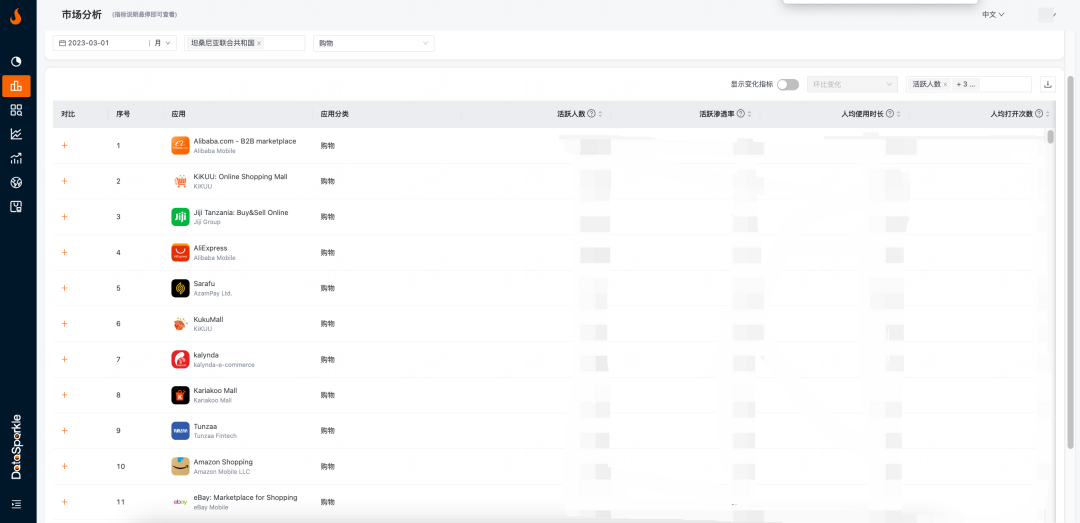
Task: Open the growth bars arrow sidebar icon
Action: [16, 158]
